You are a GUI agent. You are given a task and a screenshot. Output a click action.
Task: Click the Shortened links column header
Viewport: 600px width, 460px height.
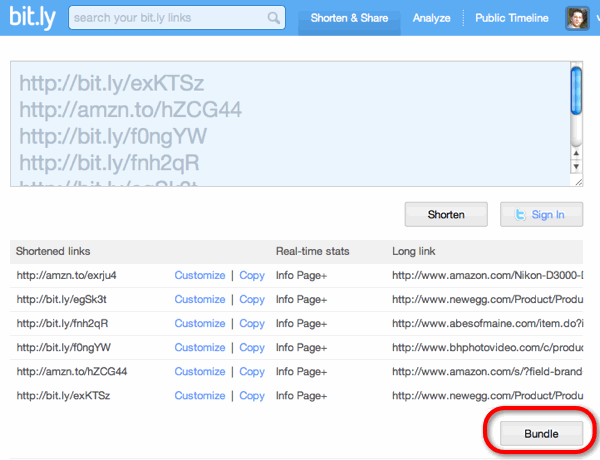coord(53,251)
